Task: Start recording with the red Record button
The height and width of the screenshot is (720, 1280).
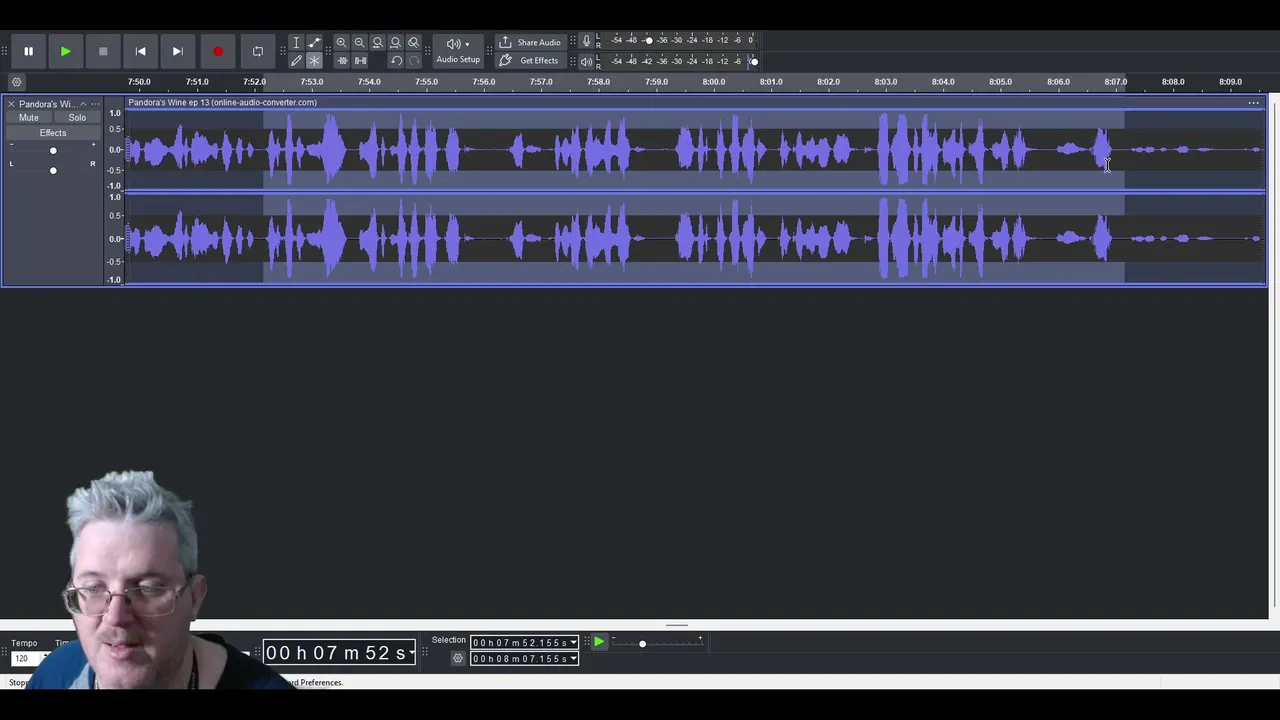Action: click(x=218, y=51)
